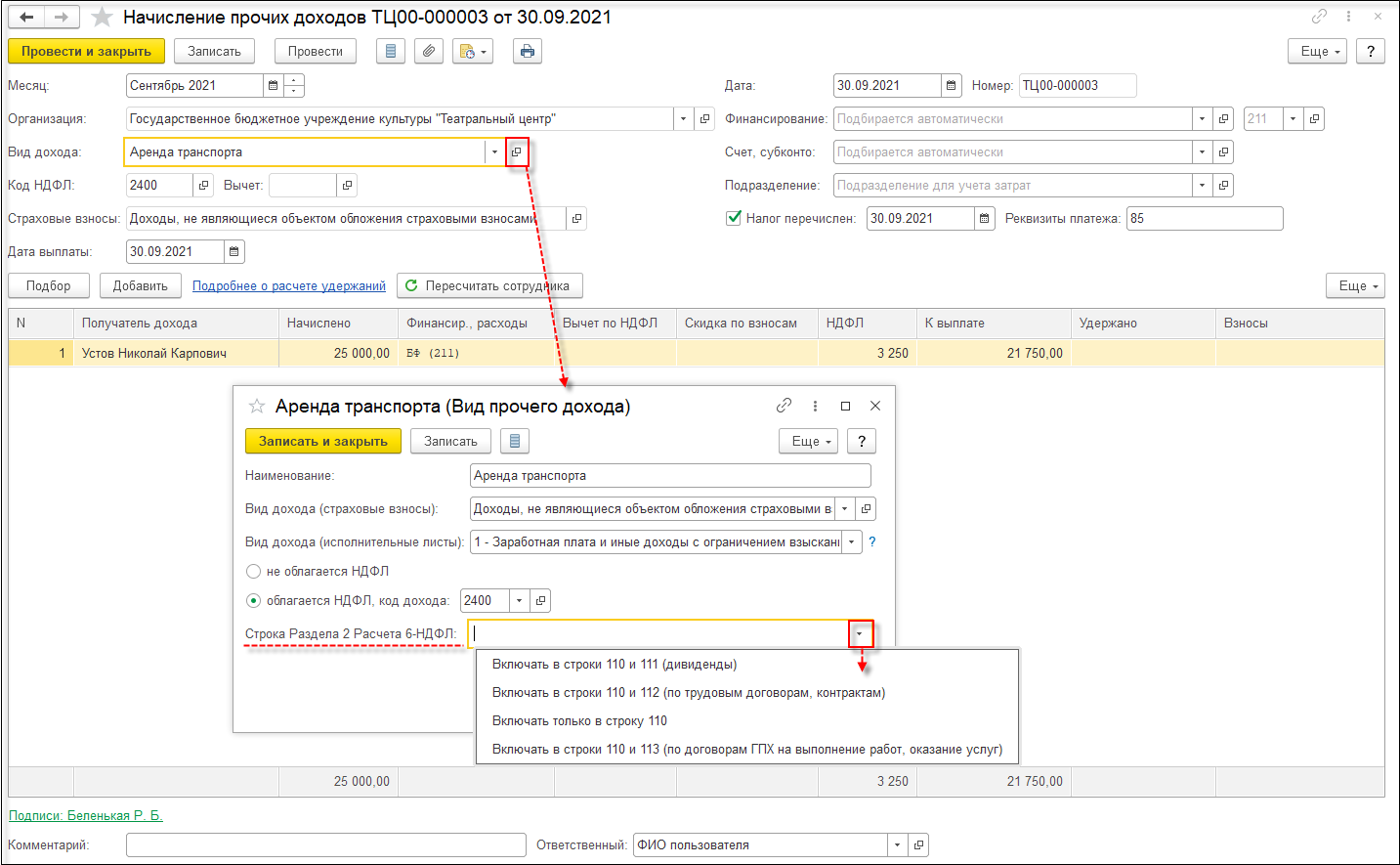Expand Вид дохода dropdown in main form
1400x865 pixels.
[x=494, y=152]
